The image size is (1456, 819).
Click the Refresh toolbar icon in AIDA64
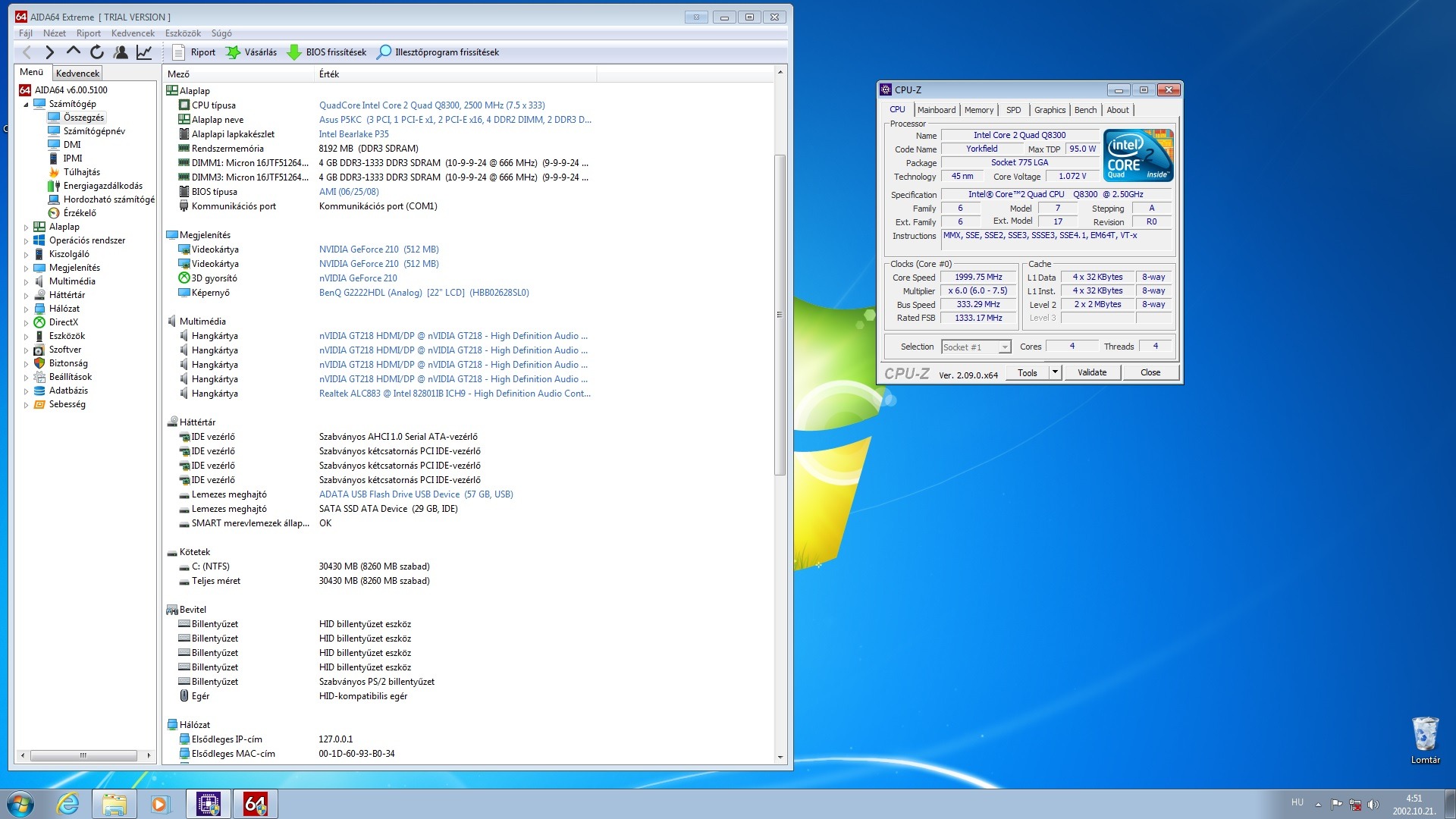[x=97, y=52]
